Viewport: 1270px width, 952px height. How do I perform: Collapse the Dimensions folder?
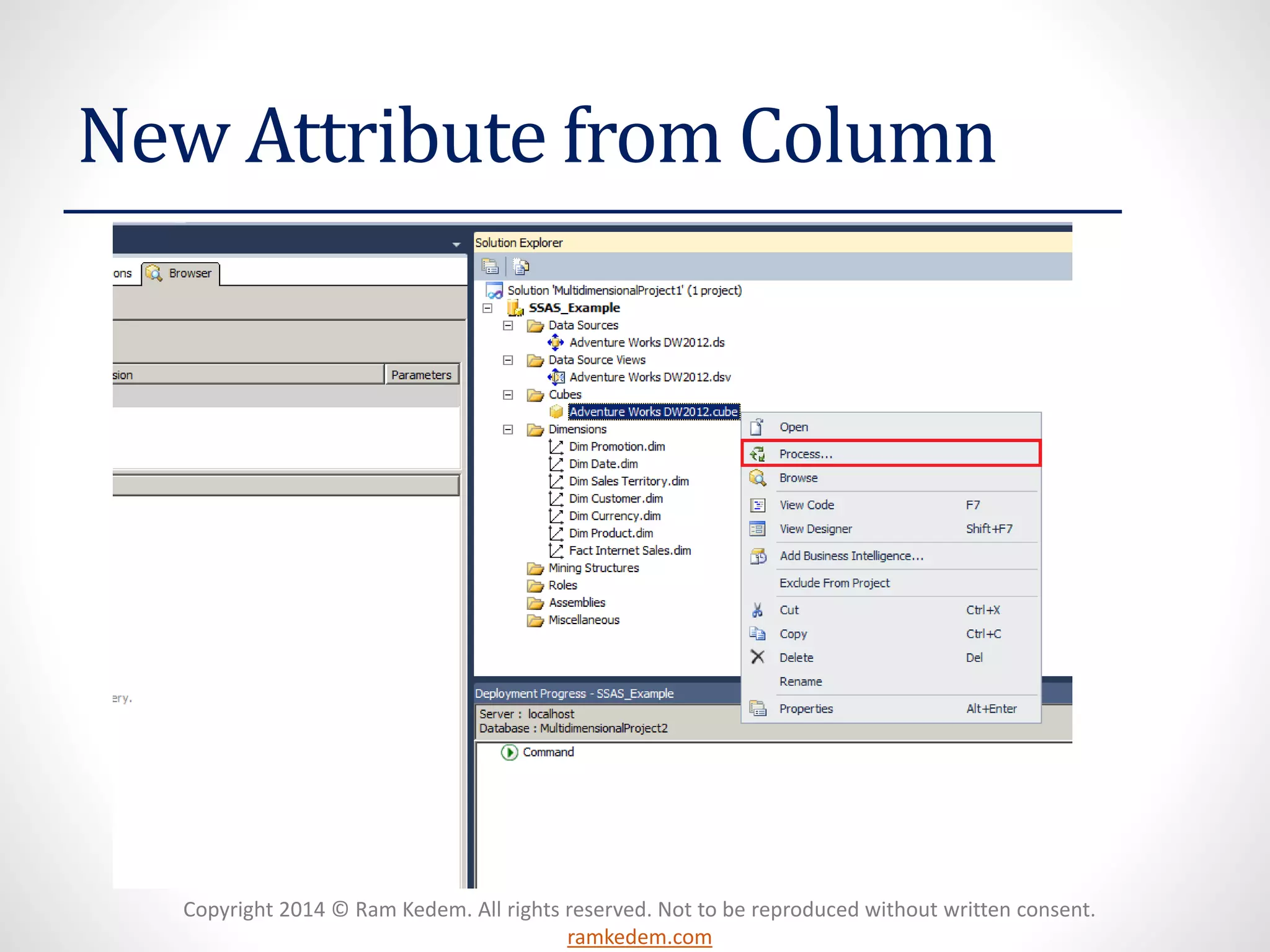tap(508, 430)
